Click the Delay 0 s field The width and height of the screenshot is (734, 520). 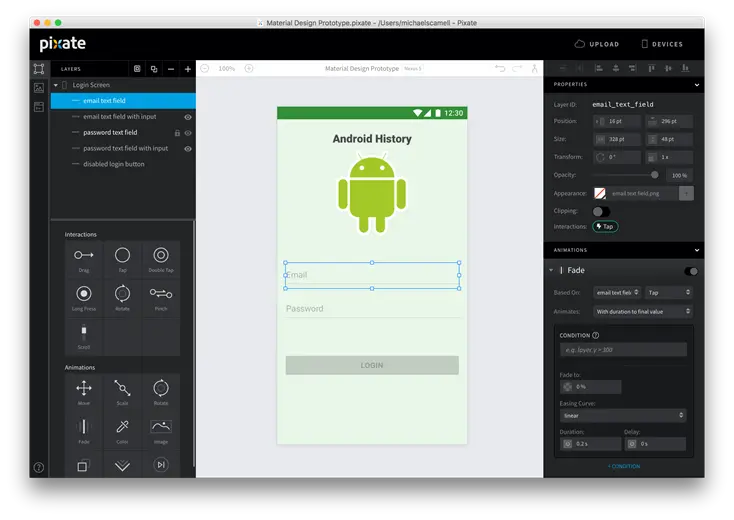(655, 444)
